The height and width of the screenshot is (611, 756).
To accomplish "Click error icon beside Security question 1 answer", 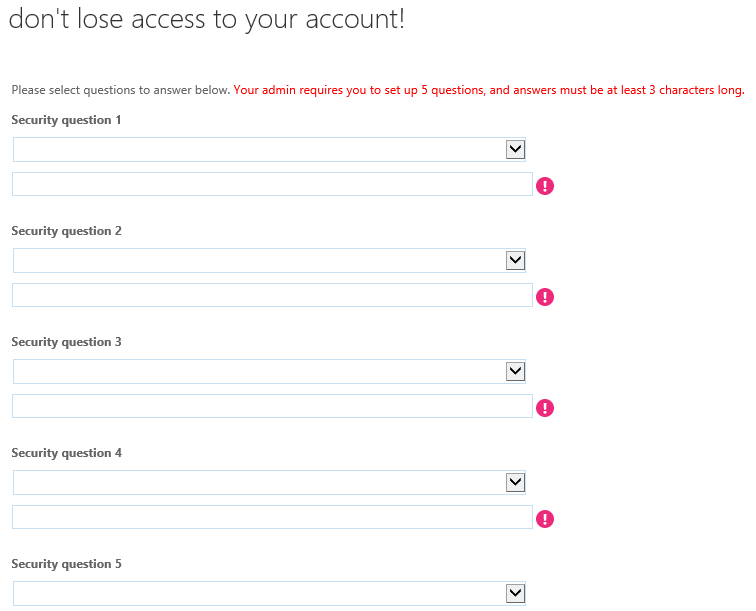I will coord(545,185).
